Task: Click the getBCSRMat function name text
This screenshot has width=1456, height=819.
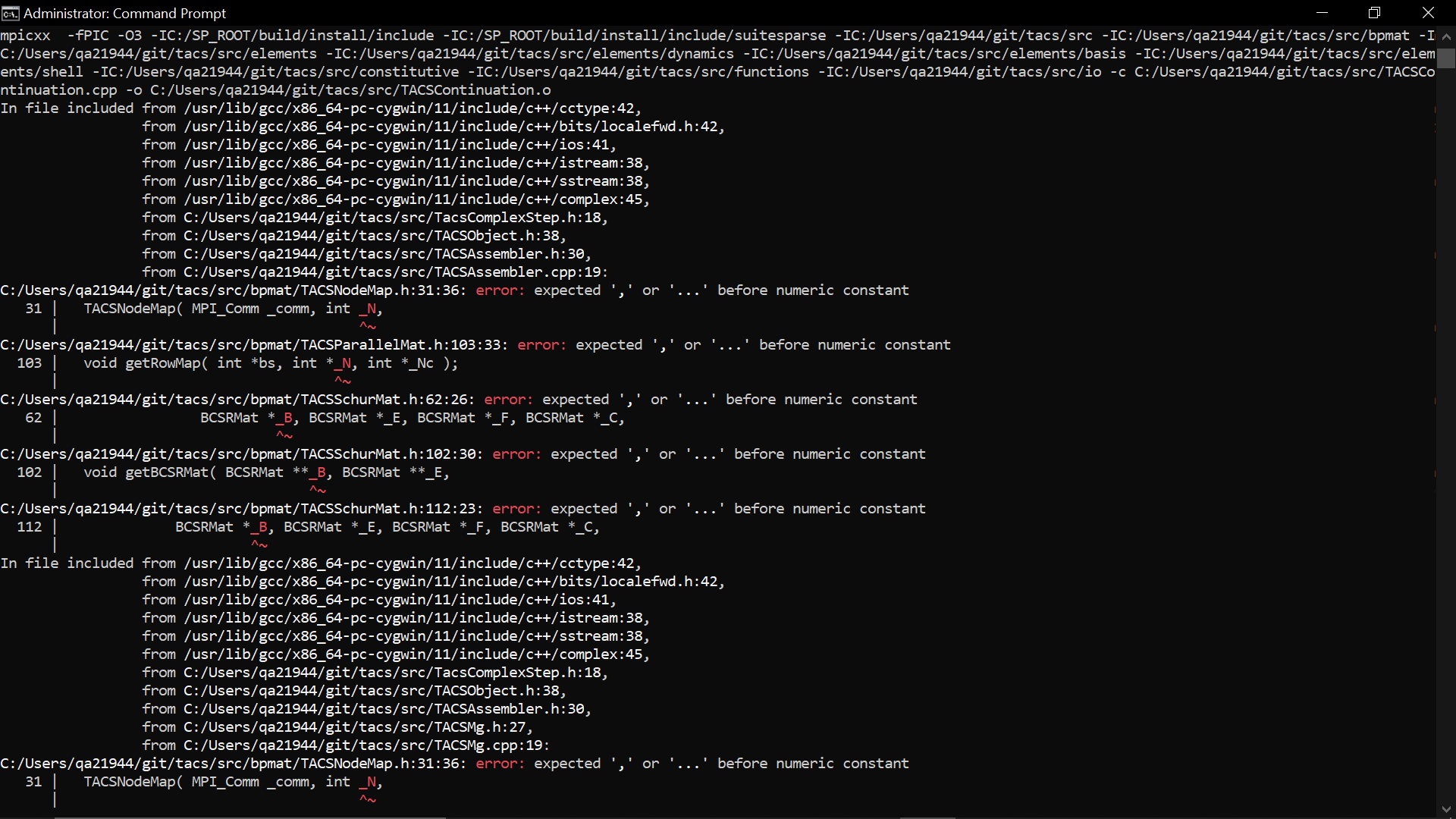Action: (x=166, y=472)
